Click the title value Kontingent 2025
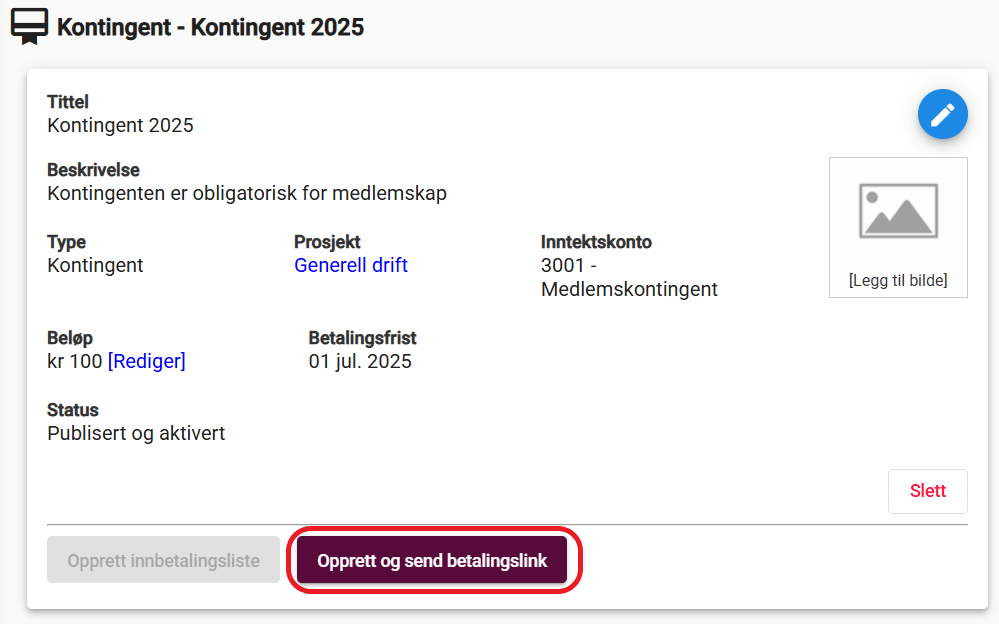999x624 pixels. coord(120,126)
